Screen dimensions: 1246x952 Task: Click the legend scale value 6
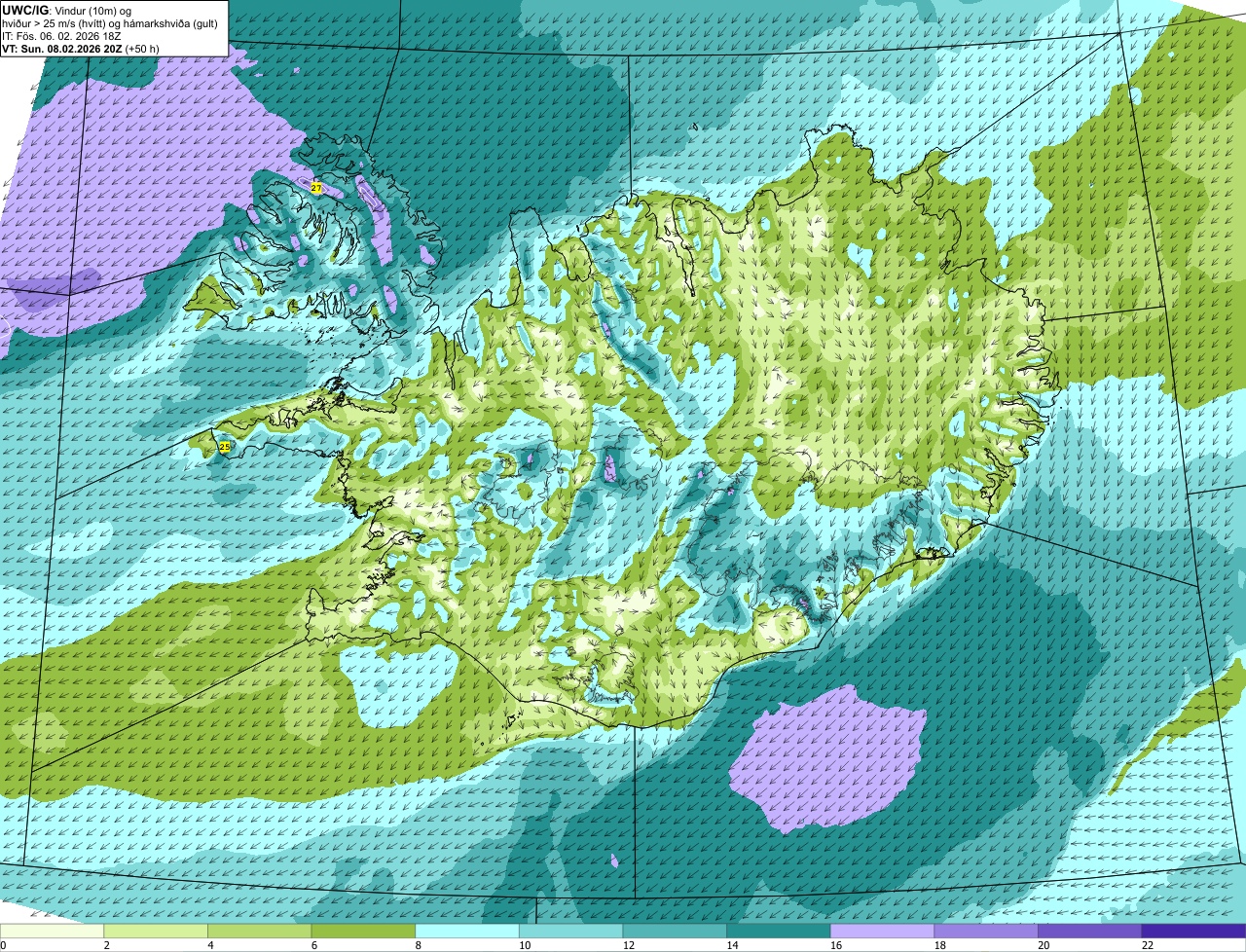pyautogui.click(x=314, y=945)
